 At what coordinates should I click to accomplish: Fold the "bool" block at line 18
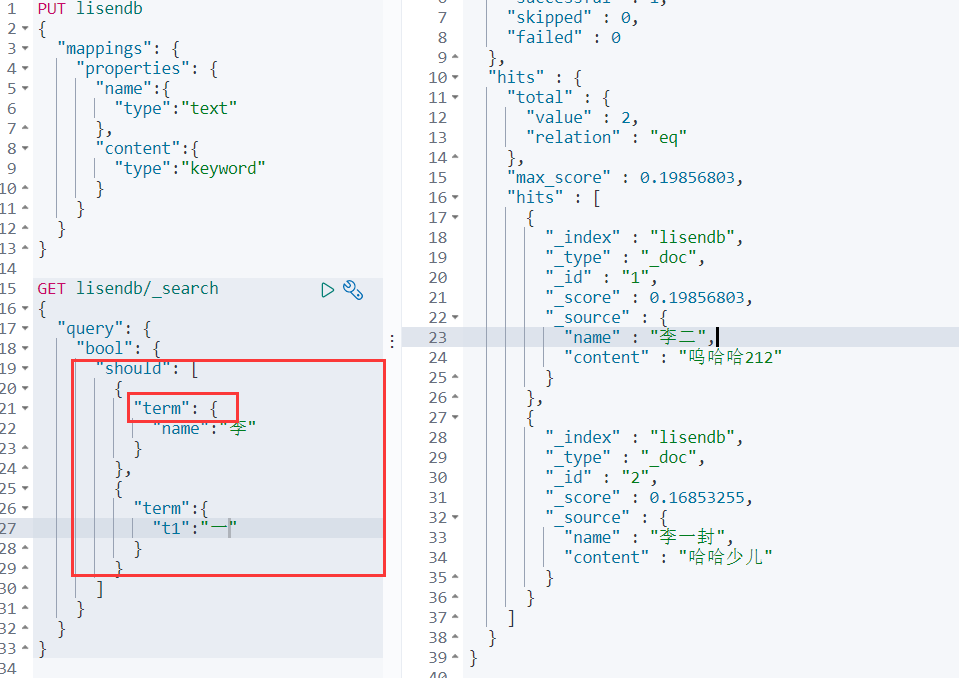tap(25, 348)
